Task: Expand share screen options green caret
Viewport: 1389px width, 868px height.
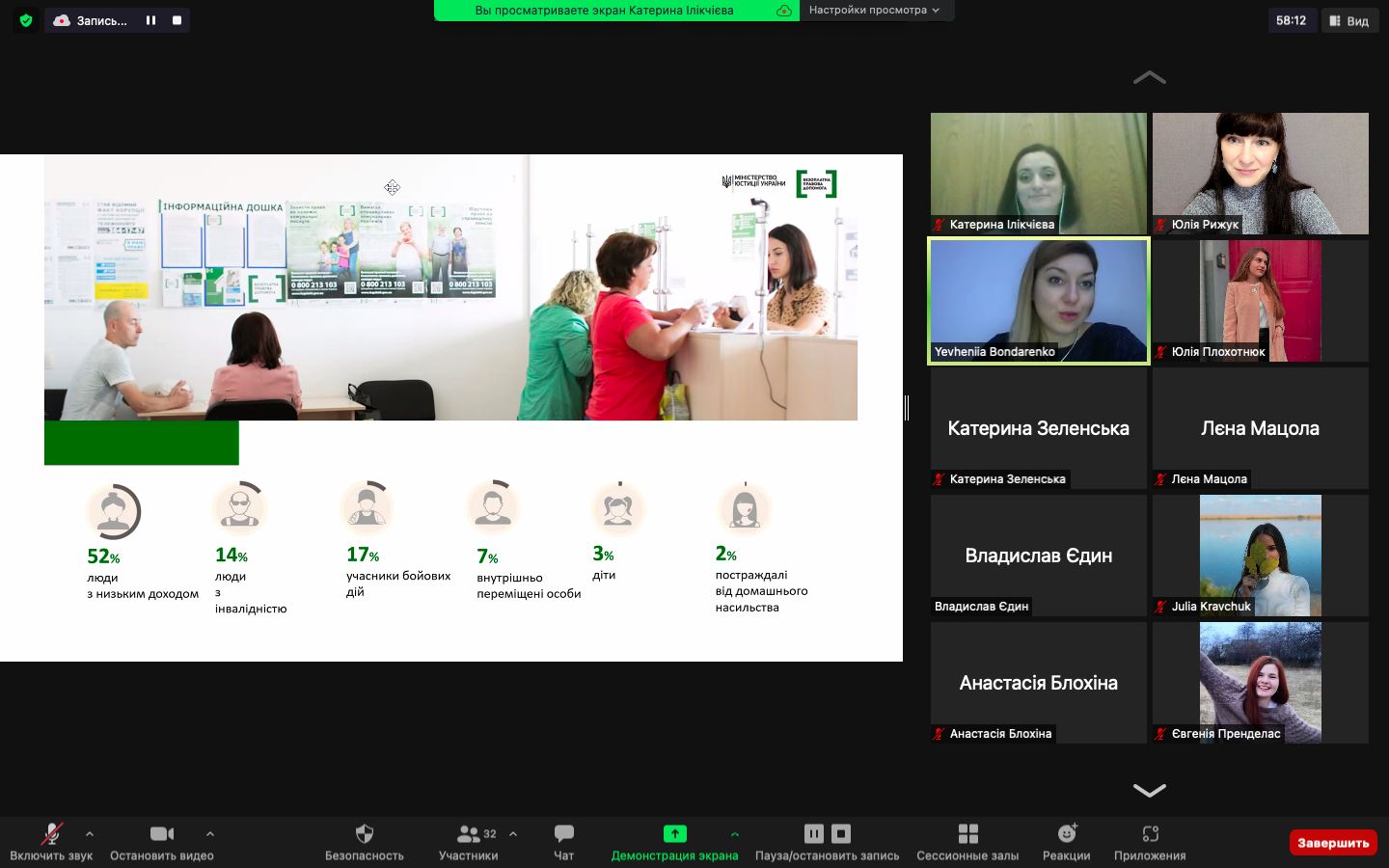Action: click(734, 833)
